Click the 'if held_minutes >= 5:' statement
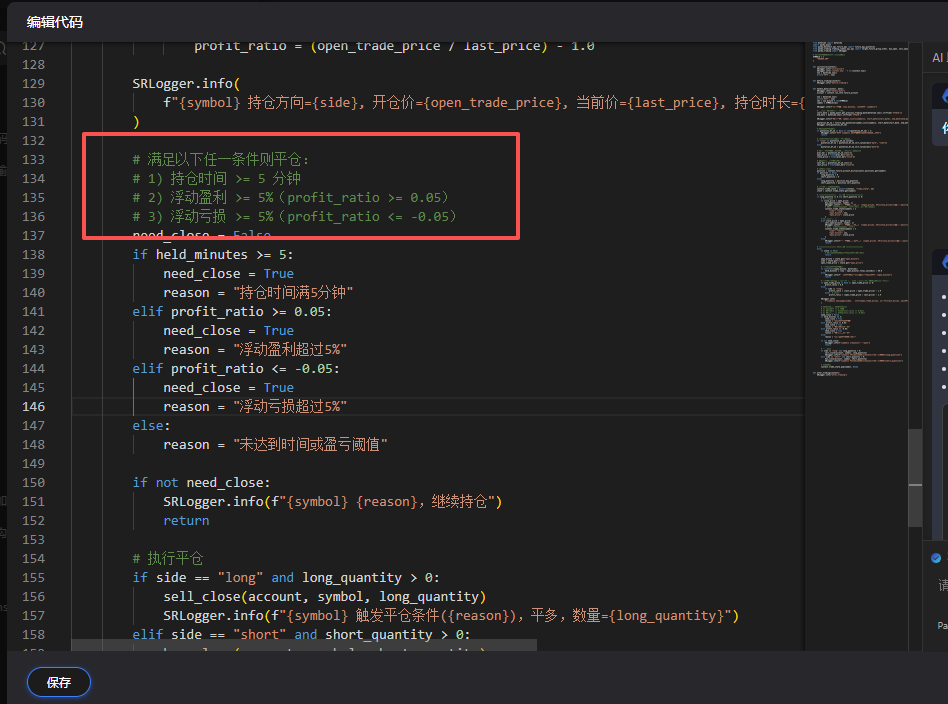Viewport: 948px width, 704px height. (213, 255)
